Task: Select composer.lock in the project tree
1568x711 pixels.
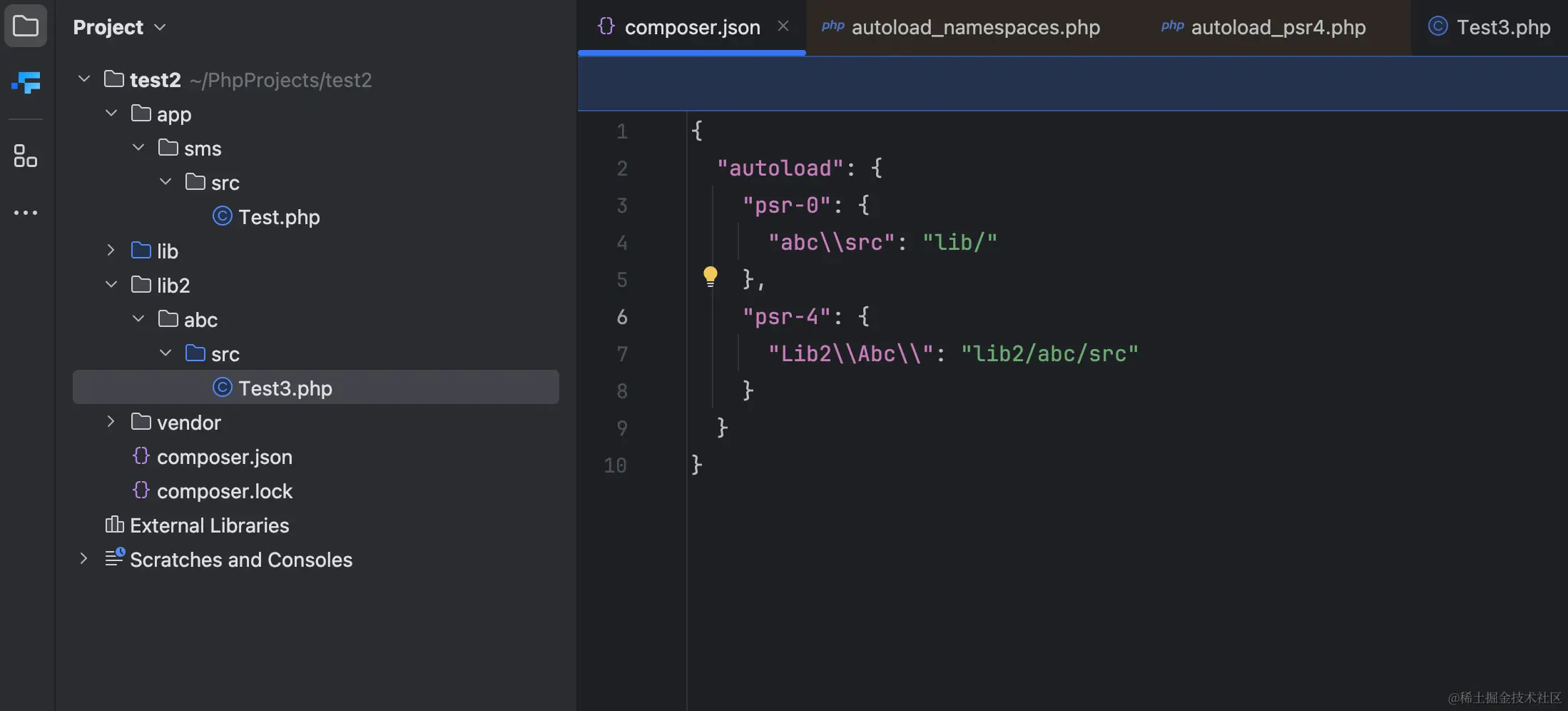Action: coord(224,490)
